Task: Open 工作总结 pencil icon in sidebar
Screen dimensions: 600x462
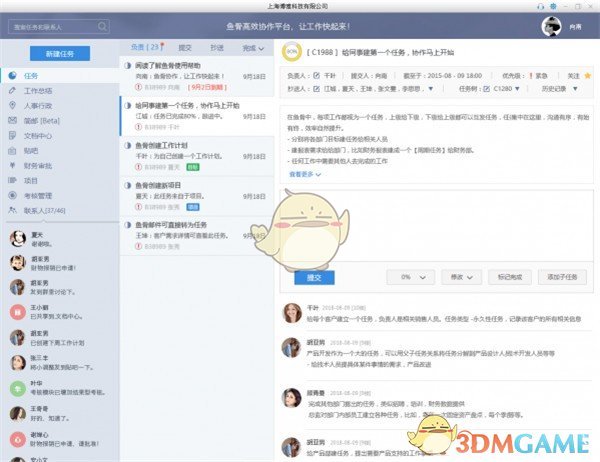Action: coord(12,91)
